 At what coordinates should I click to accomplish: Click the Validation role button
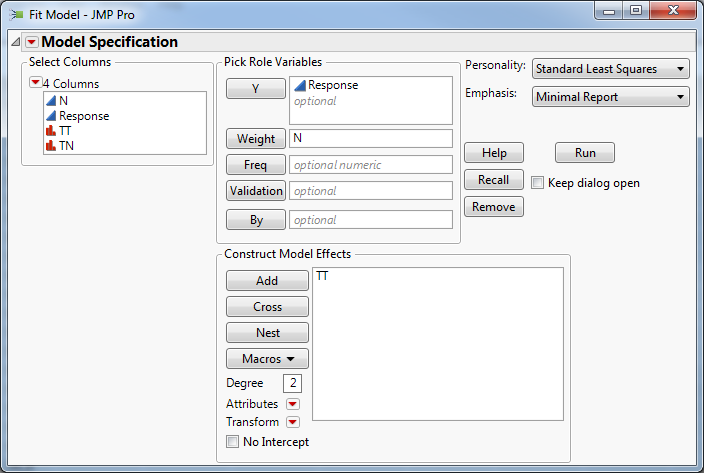coord(256,191)
